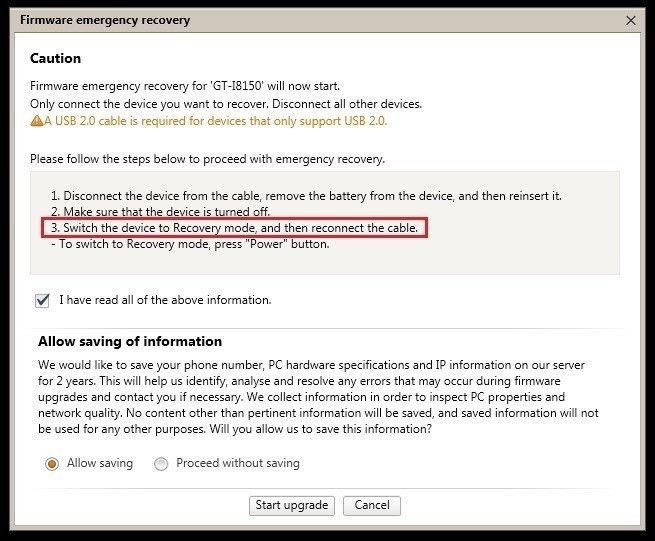Image resolution: width=655 pixels, height=541 pixels.
Task: Select the 'Allow saving' radio option
Action: [52, 464]
